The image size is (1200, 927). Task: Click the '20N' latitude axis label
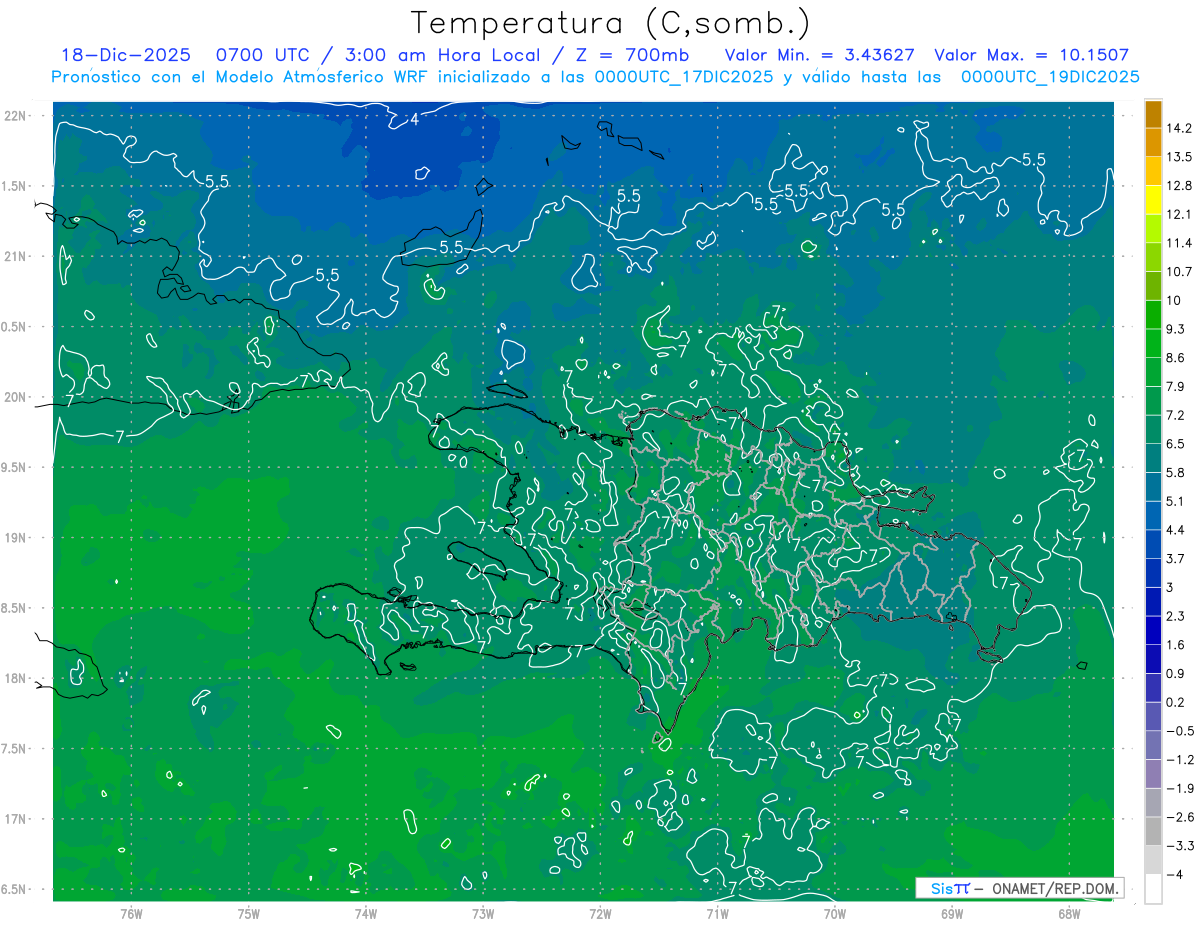click(14, 397)
